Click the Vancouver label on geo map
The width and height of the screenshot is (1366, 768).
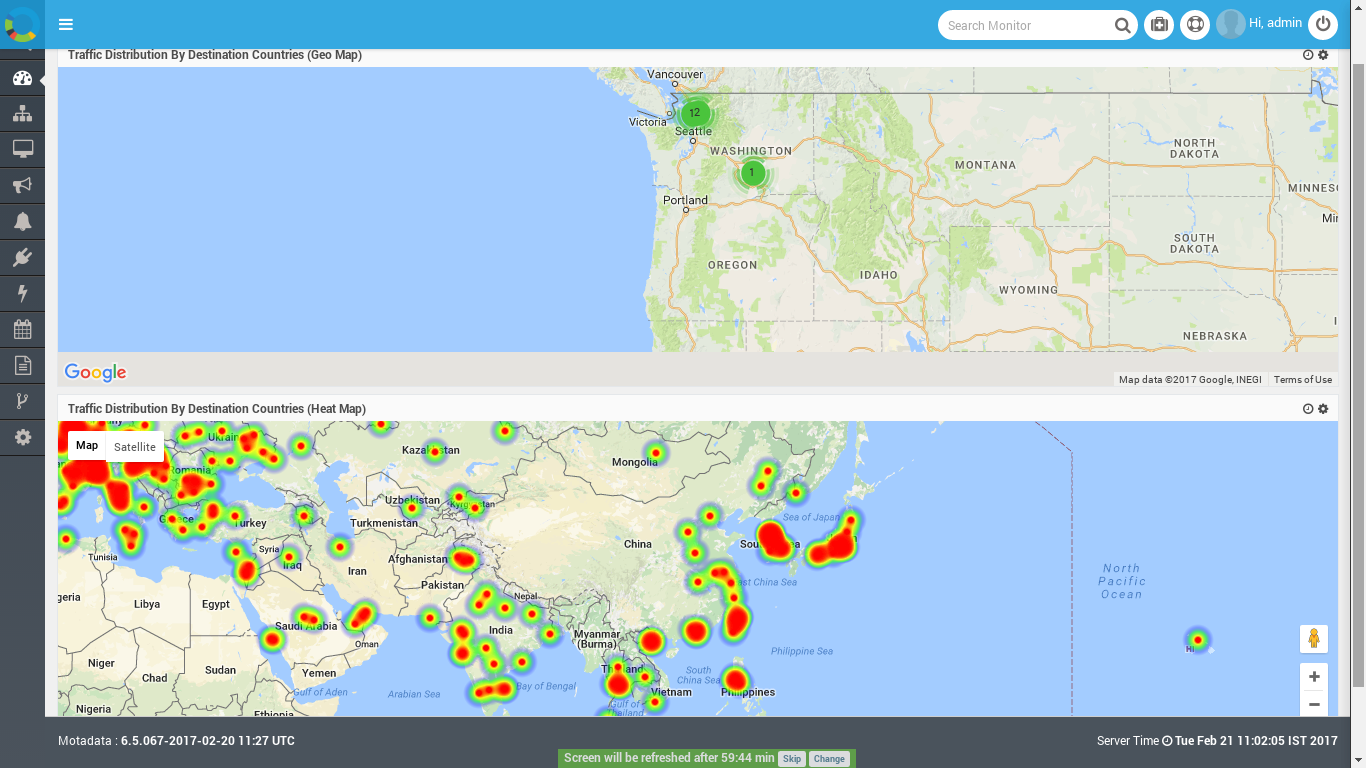coord(675,74)
